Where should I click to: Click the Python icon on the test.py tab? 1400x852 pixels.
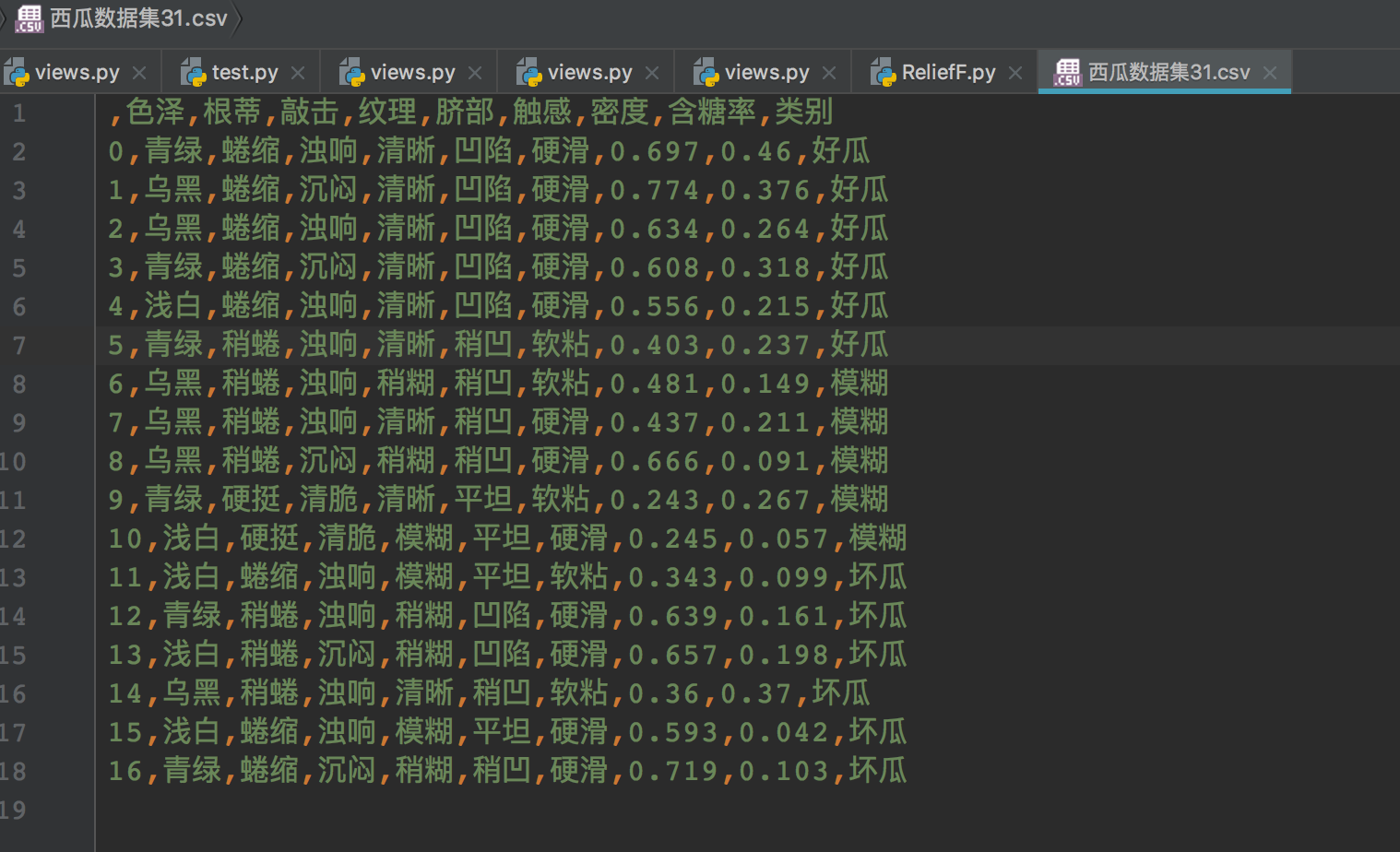(194, 71)
